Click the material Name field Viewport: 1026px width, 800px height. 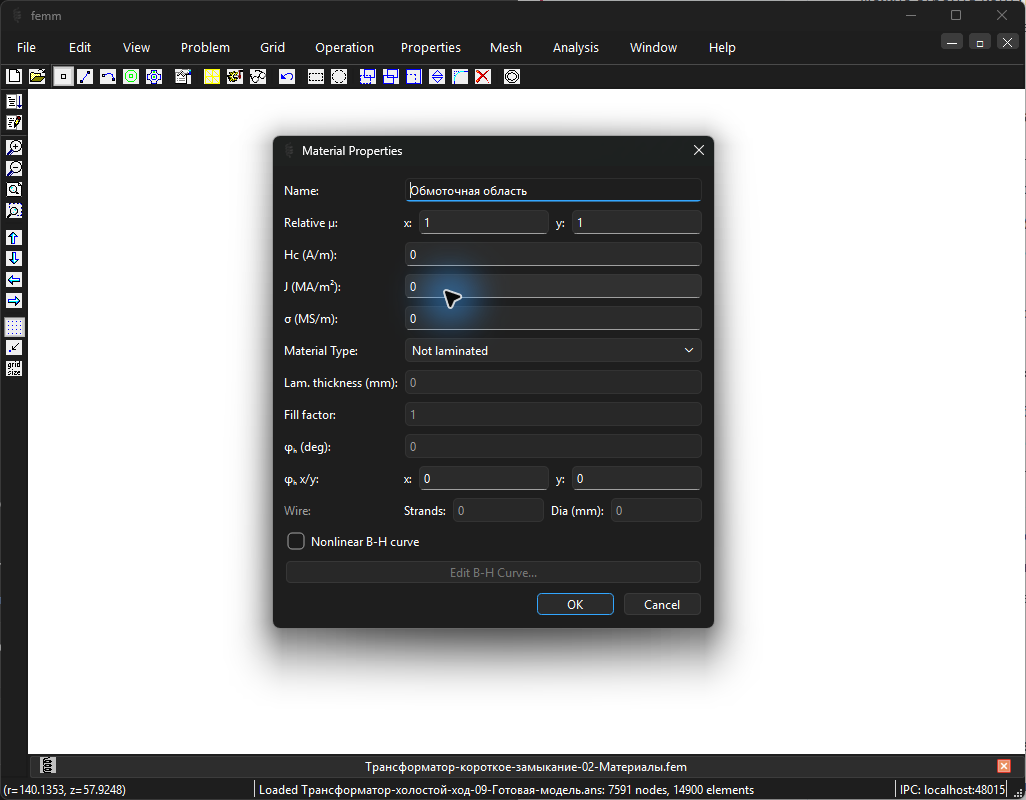click(x=553, y=190)
